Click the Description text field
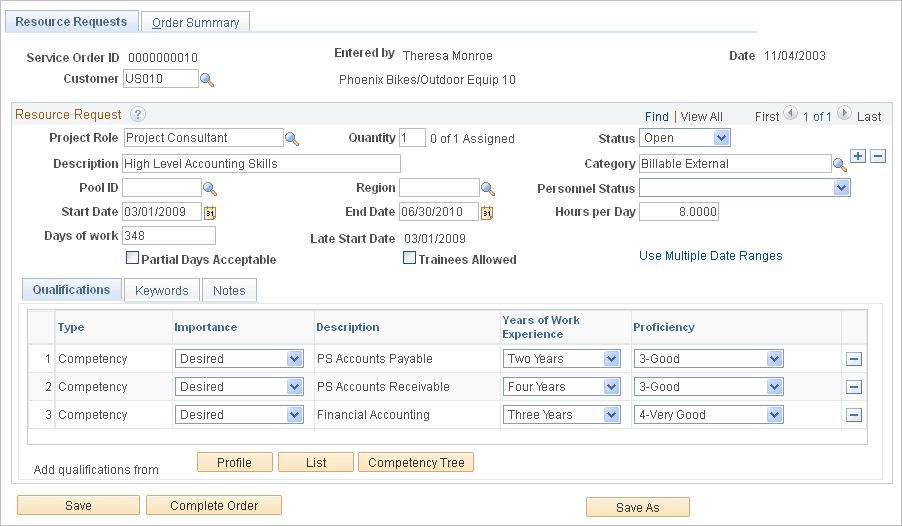This screenshot has width=902, height=526. pyautogui.click(x=261, y=163)
